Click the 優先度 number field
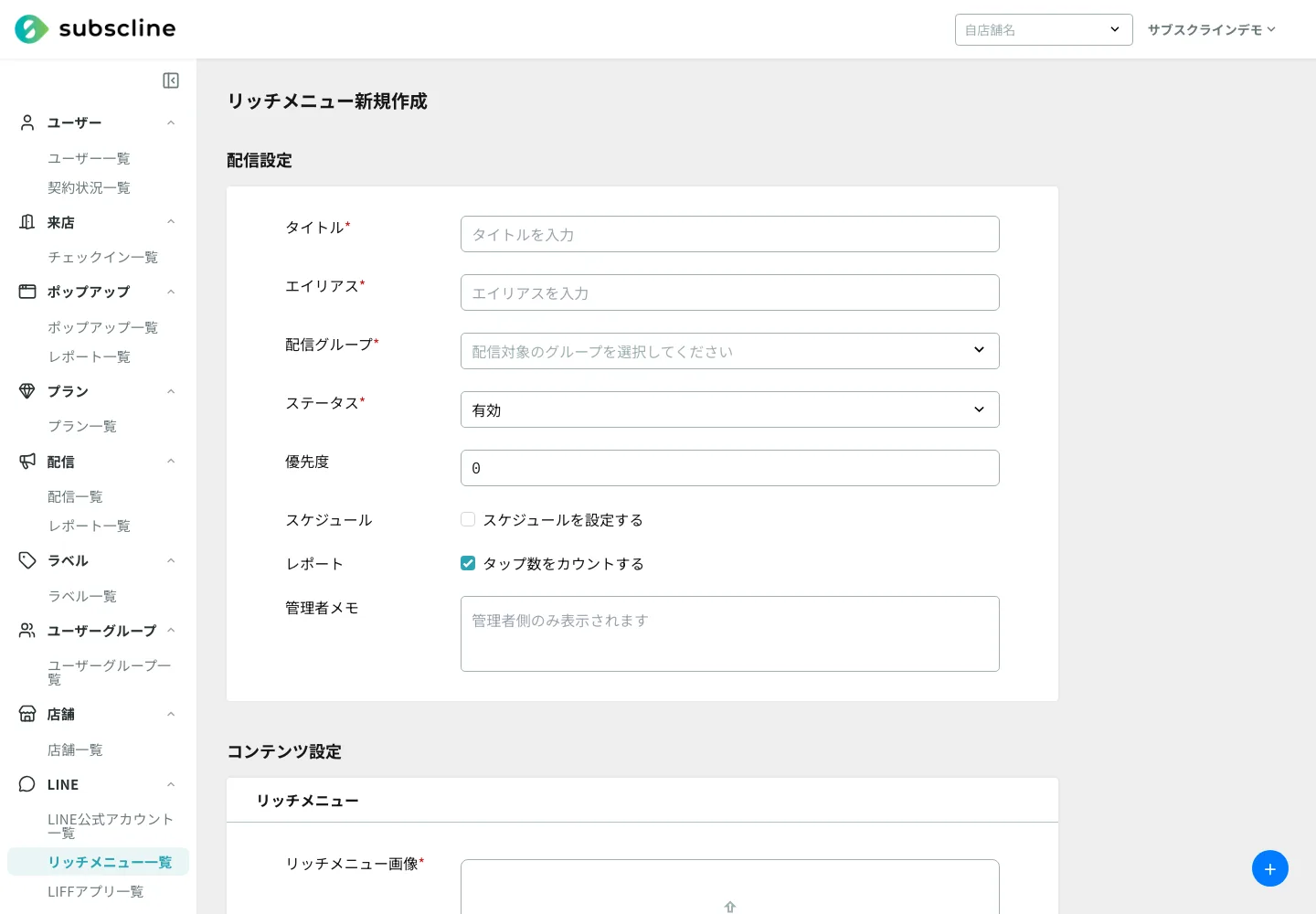The width and height of the screenshot is (1316, 914). tap(730, 468)
